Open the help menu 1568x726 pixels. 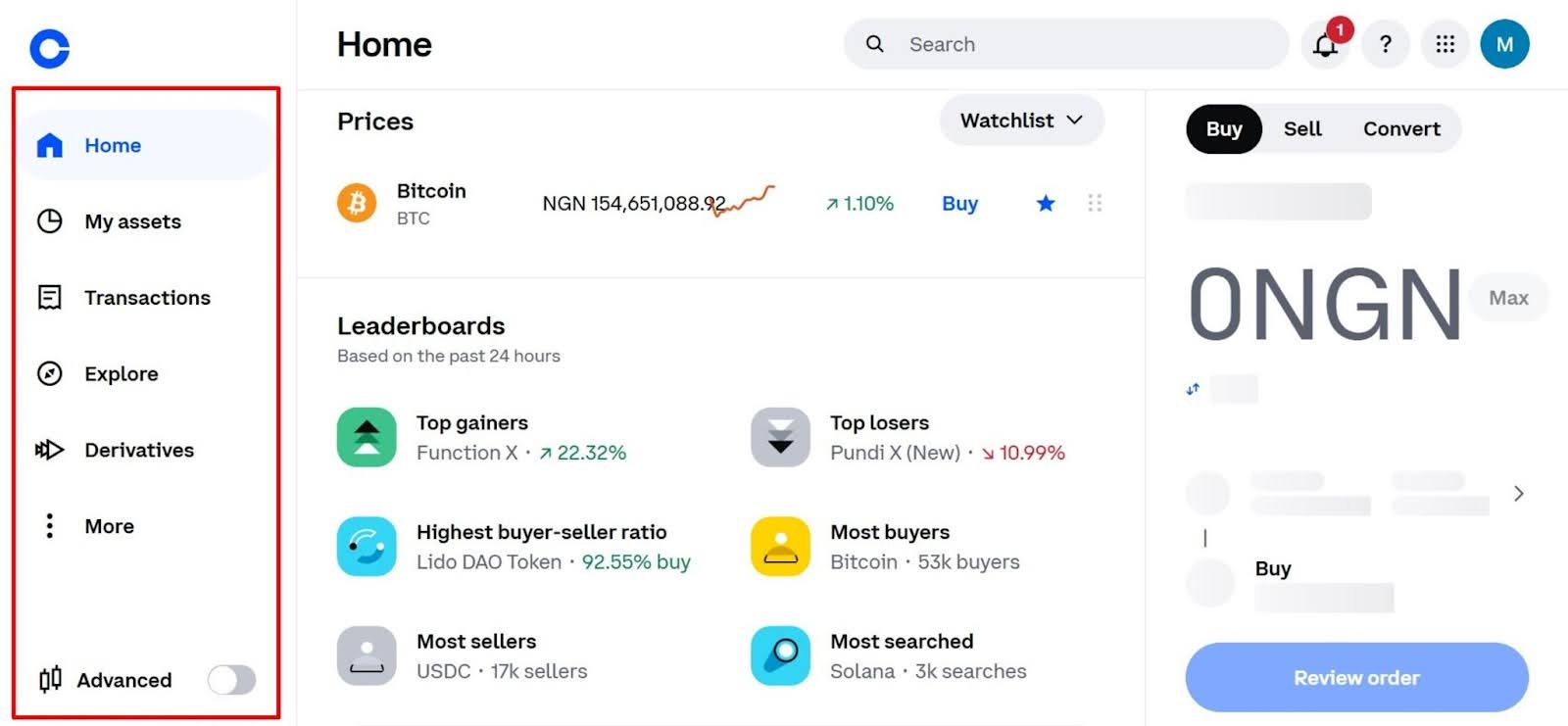[x=1386, y=44]
